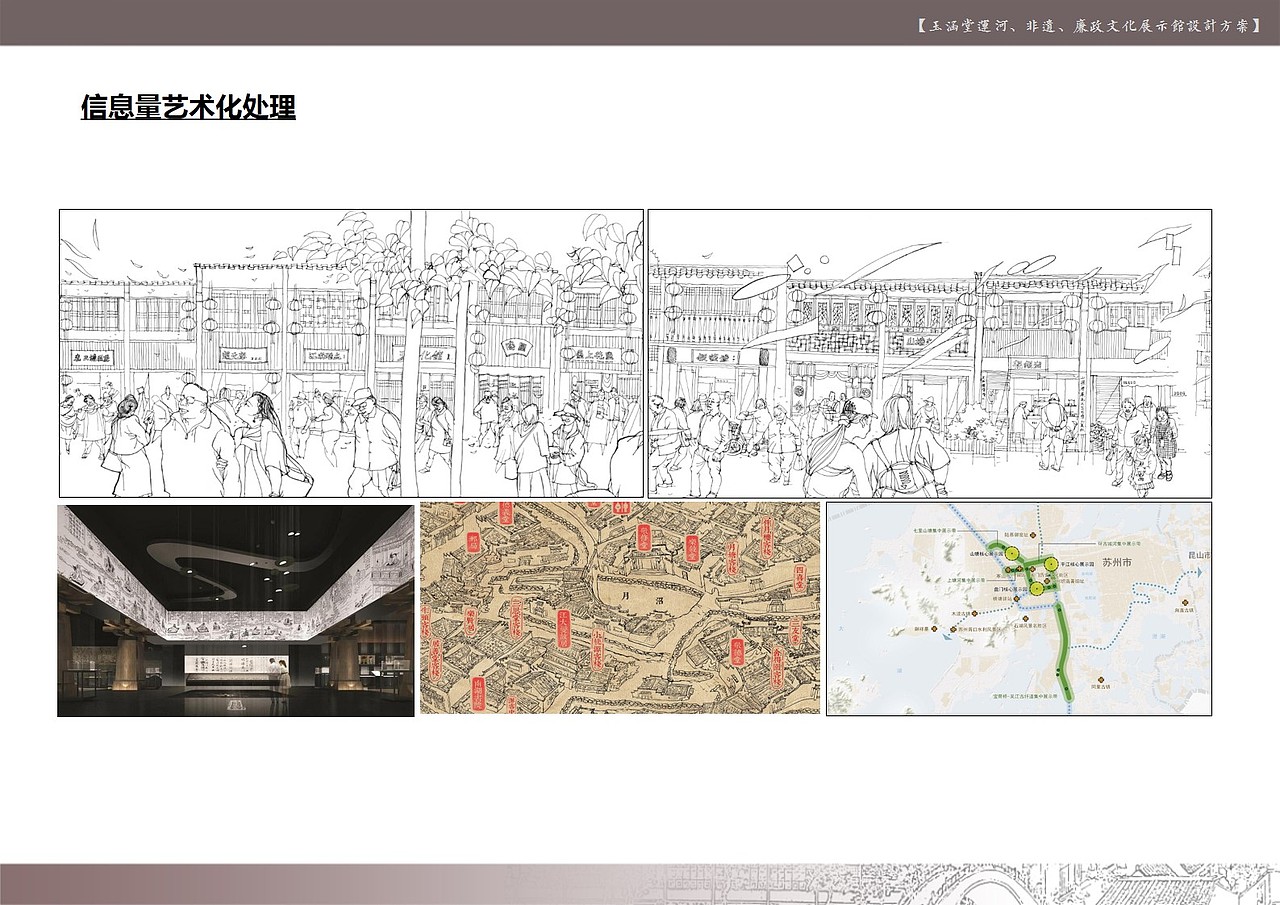Click the 平江核心展示园 circular marker on the map
Viewport: 1280px width, 905px height.
[x=1051, y=564]
